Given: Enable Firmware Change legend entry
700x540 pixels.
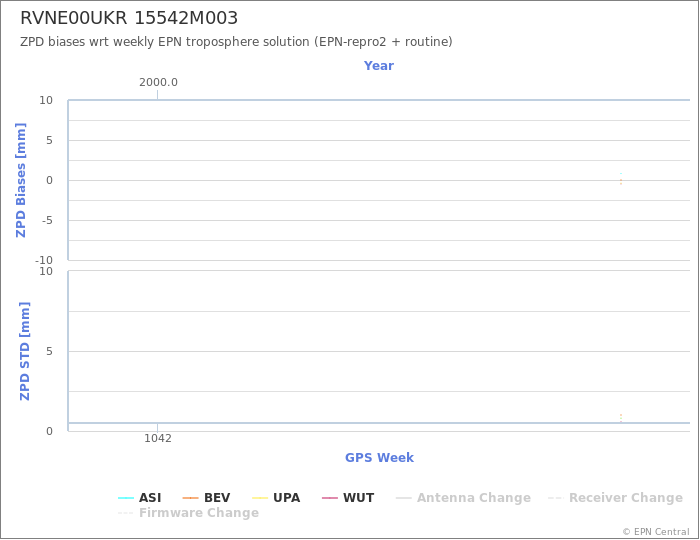Looking at the screenshot, I should click(x=188, y=513).
